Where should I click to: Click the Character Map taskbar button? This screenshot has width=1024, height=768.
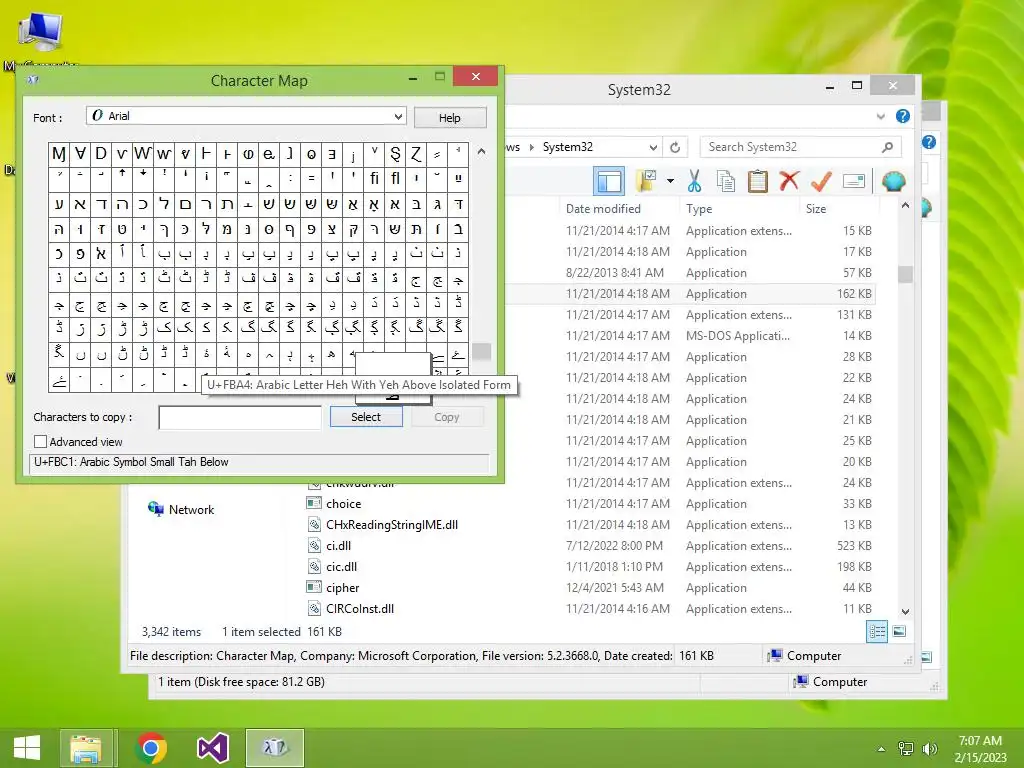coord(275,748)
